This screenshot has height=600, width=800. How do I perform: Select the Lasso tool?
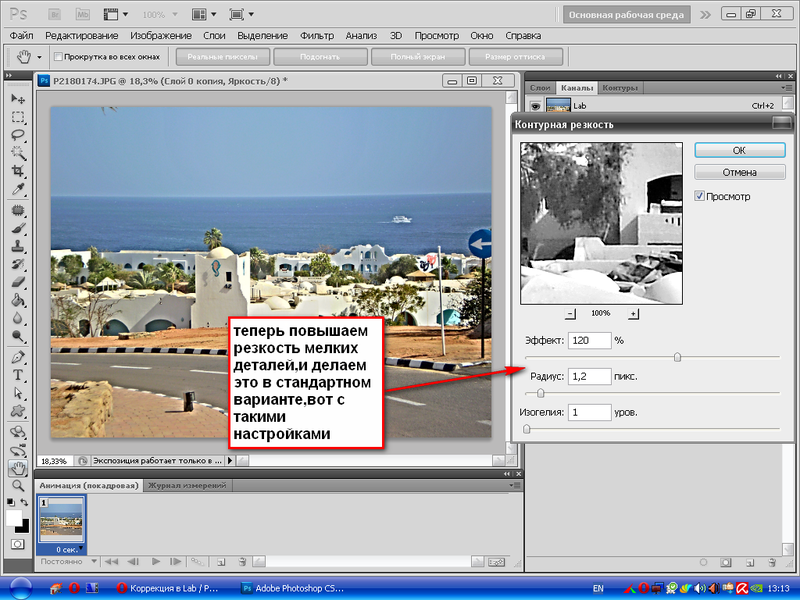point(18,135)
